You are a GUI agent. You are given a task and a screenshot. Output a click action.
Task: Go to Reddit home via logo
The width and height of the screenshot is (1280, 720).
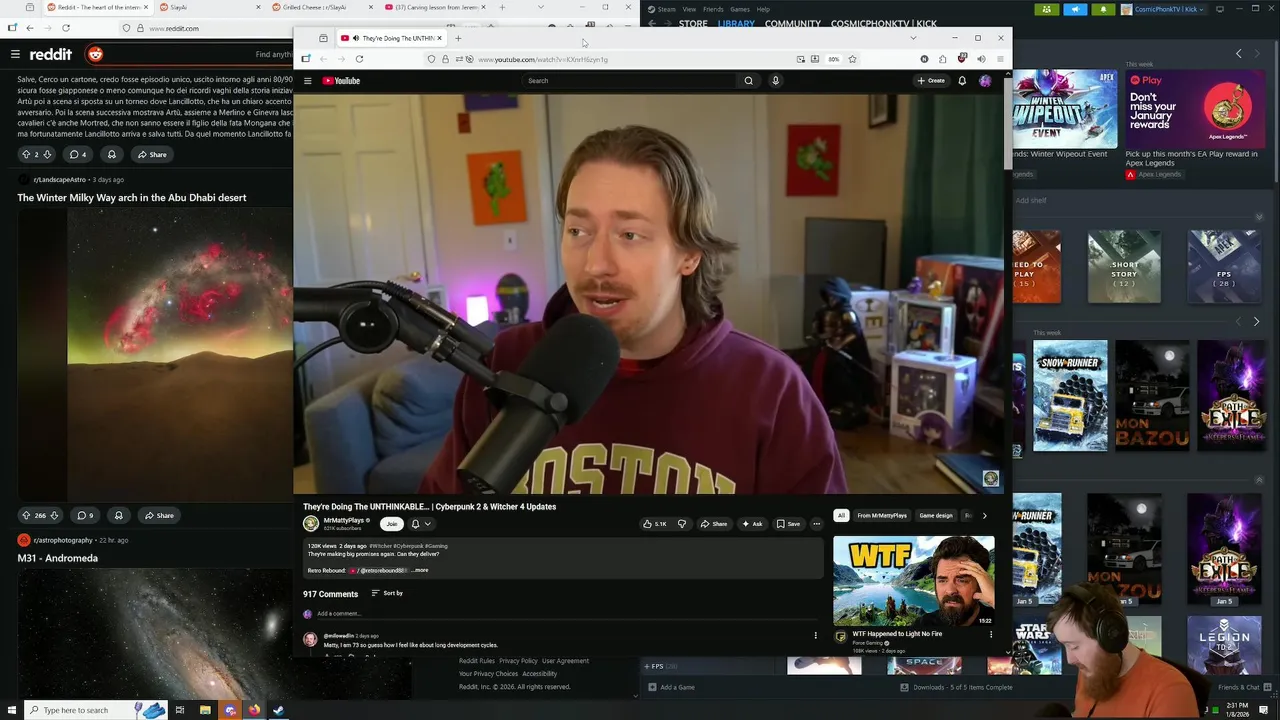coord(51,54)
